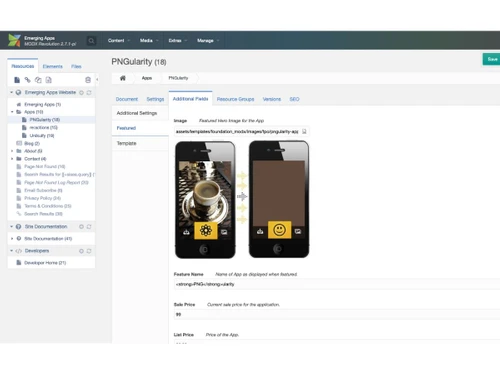This screenshot has width=500, height=375.
Task: Switch to the Elements tab
Action: tap(53, 66)
